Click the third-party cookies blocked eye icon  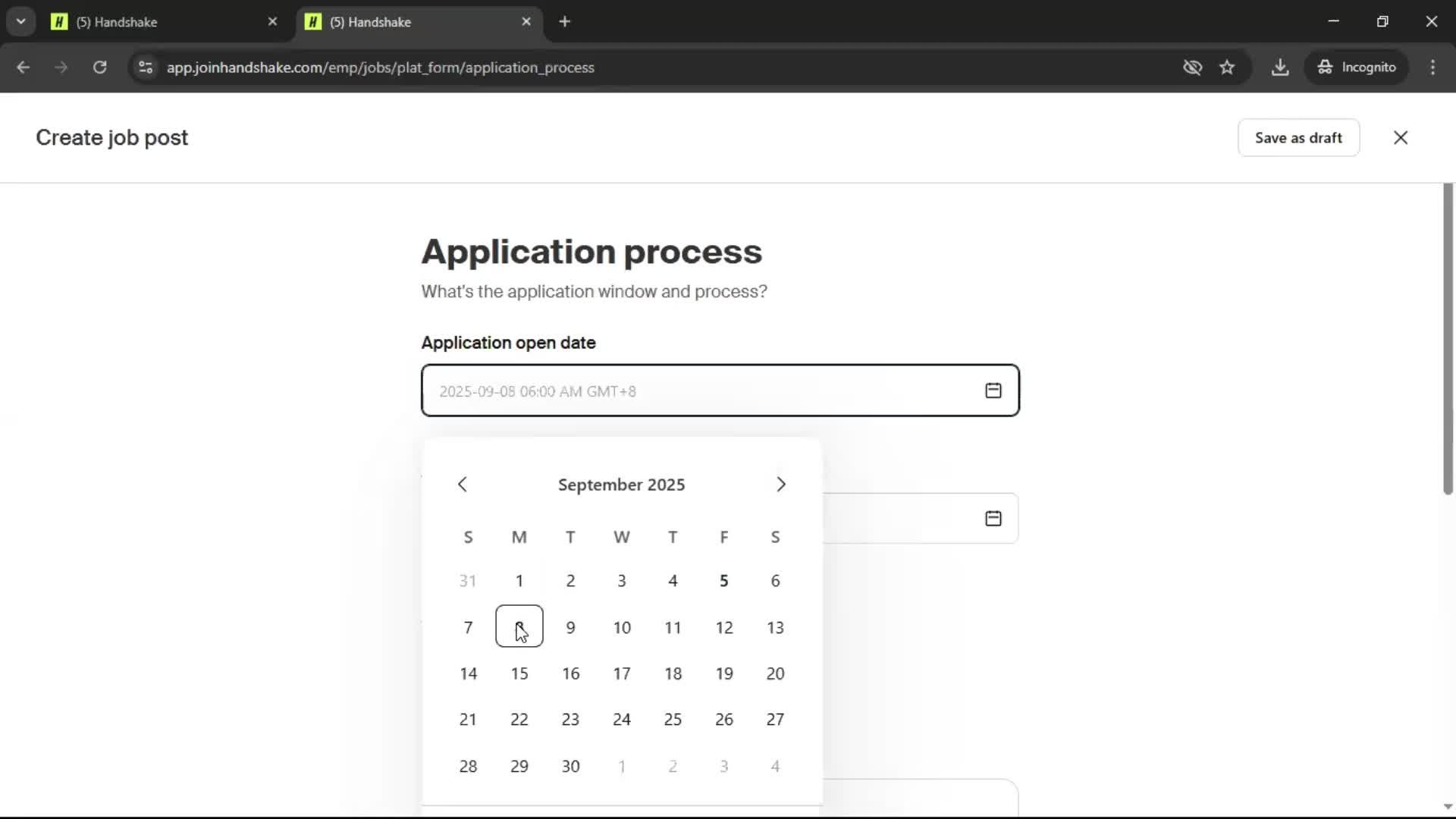[x=1192, y=67]
